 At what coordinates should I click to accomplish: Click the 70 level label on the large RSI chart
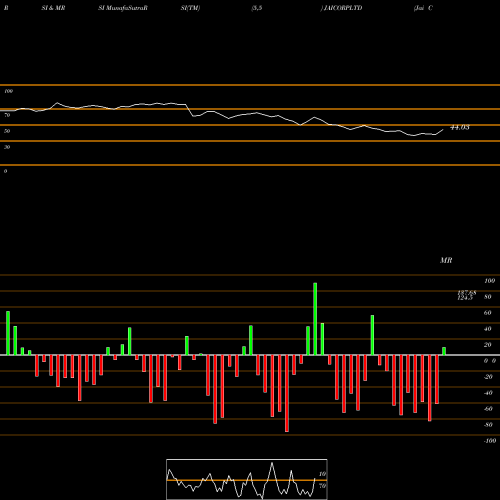point(7,115)
